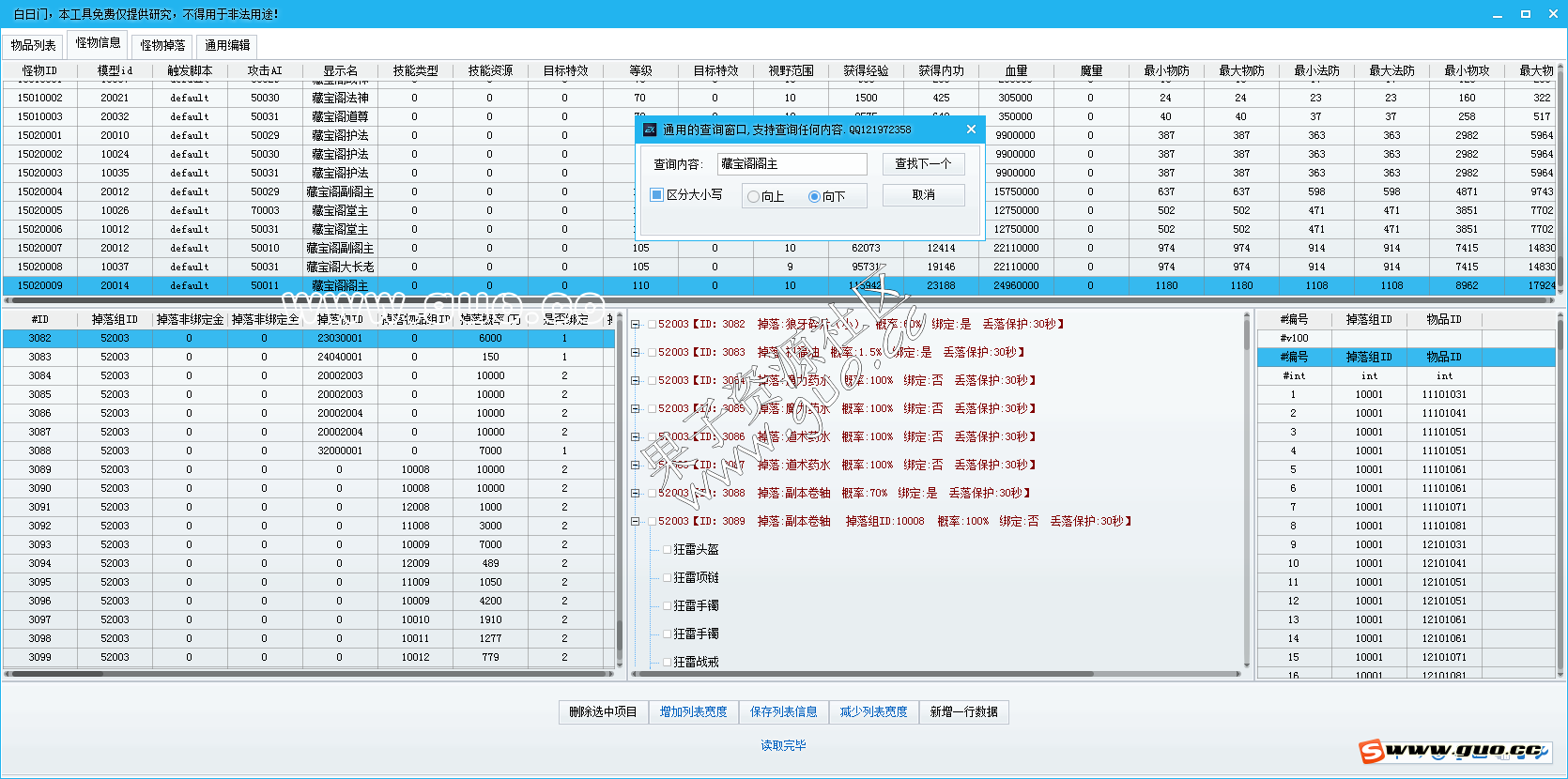
Task: Select the 向下 search direction radio
Action: (x=814, y=196)
